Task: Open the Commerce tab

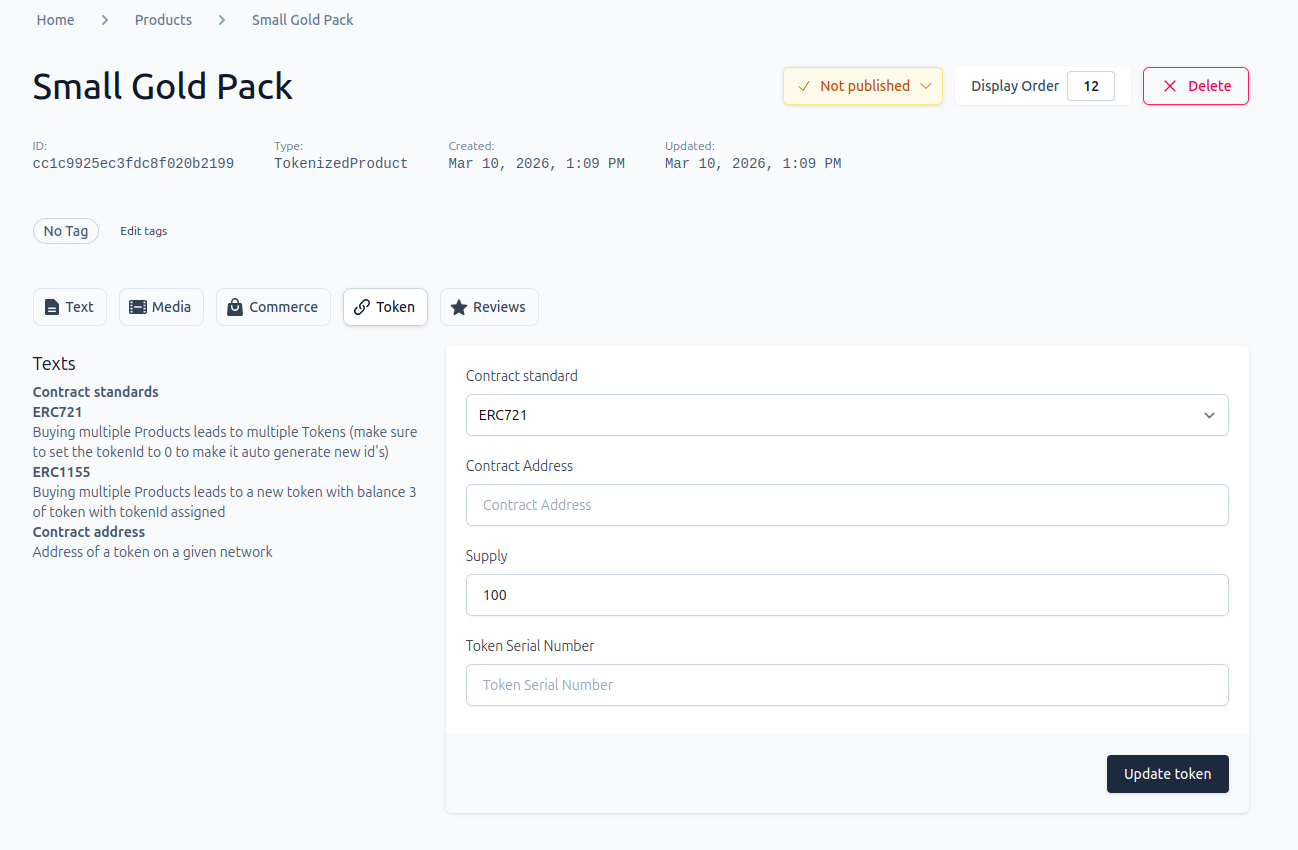Action: coord(273,307)
